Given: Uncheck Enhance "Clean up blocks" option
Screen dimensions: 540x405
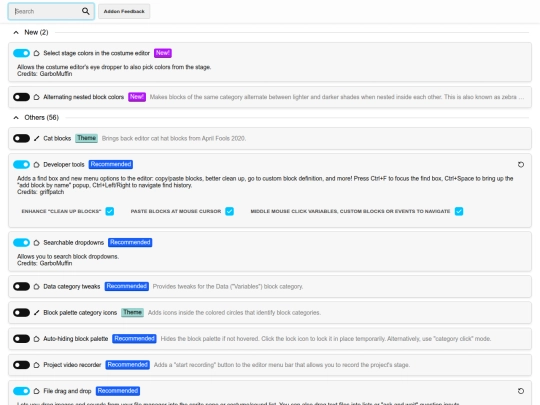Looking at the screenshot, I should tap(110, 211).
